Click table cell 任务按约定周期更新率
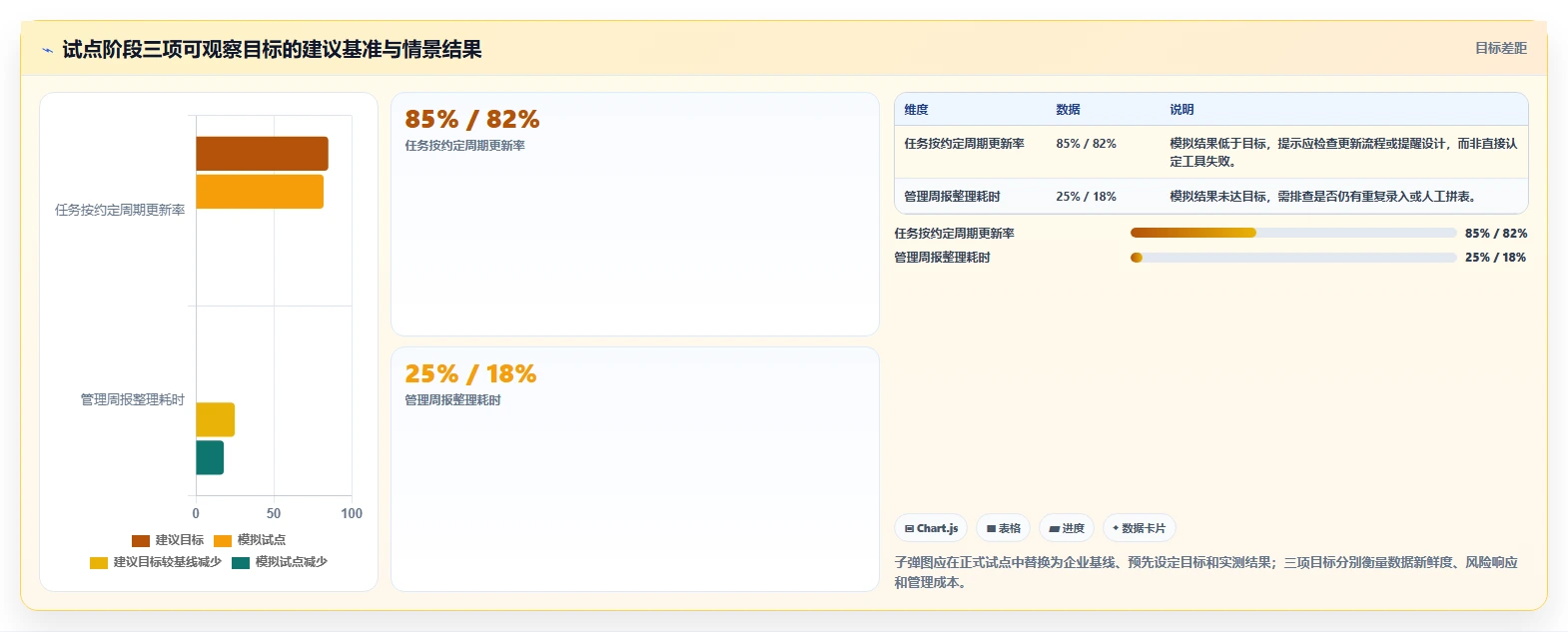Viewport: 1568px width, 632px height. point(964,144)
